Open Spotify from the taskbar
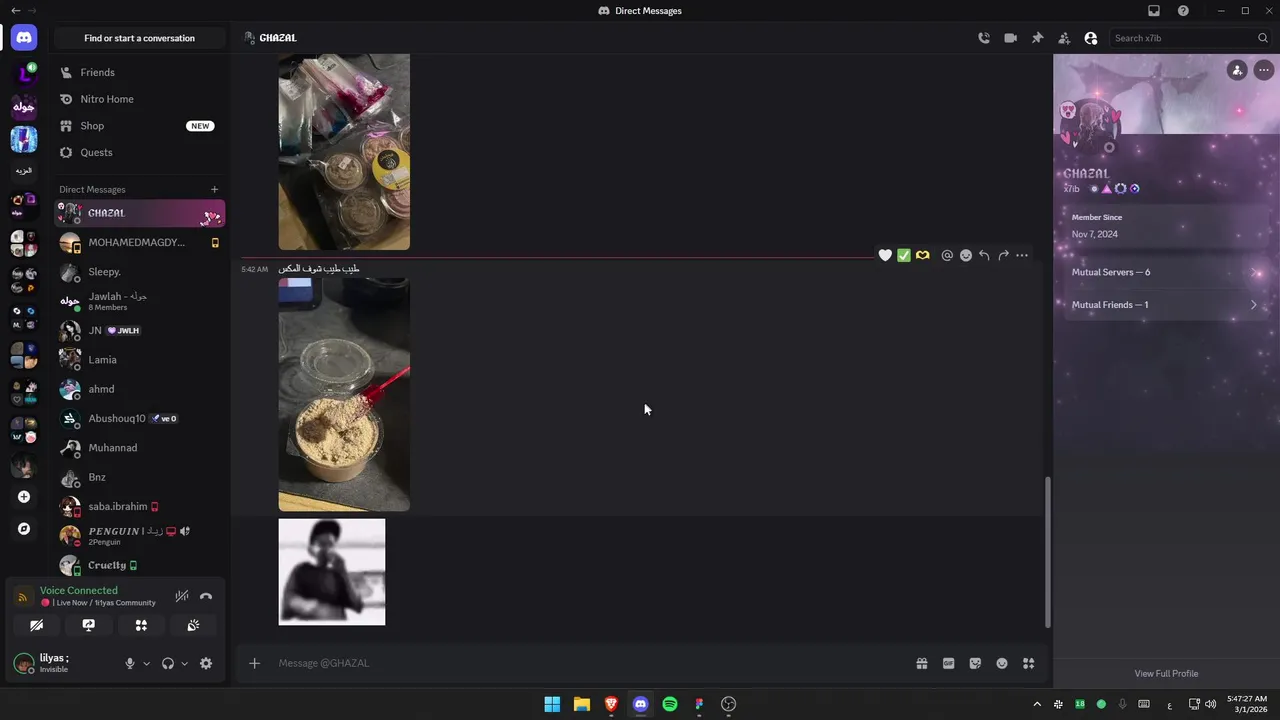The height and width of the screenshot is (720, 1280). click(670, 704)
